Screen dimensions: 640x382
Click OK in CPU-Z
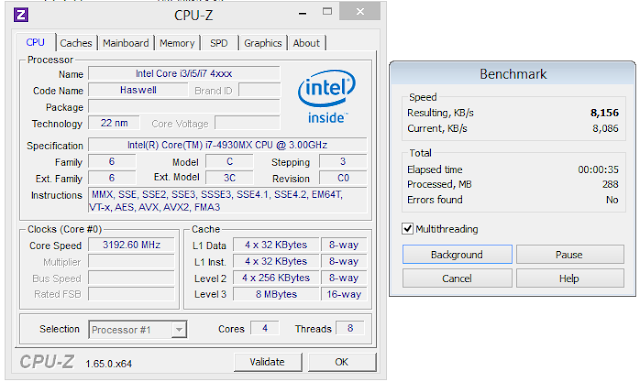(342, 362)
